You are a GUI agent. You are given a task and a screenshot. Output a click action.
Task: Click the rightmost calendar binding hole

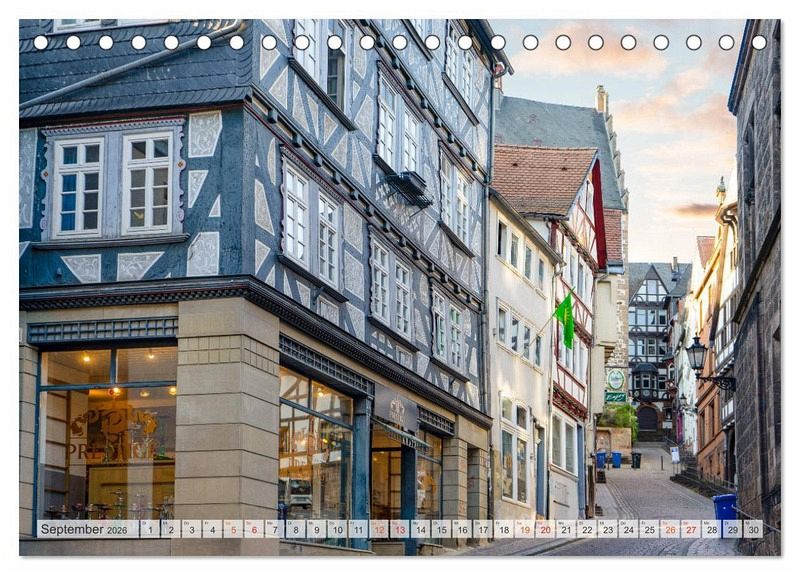[758, 42]
